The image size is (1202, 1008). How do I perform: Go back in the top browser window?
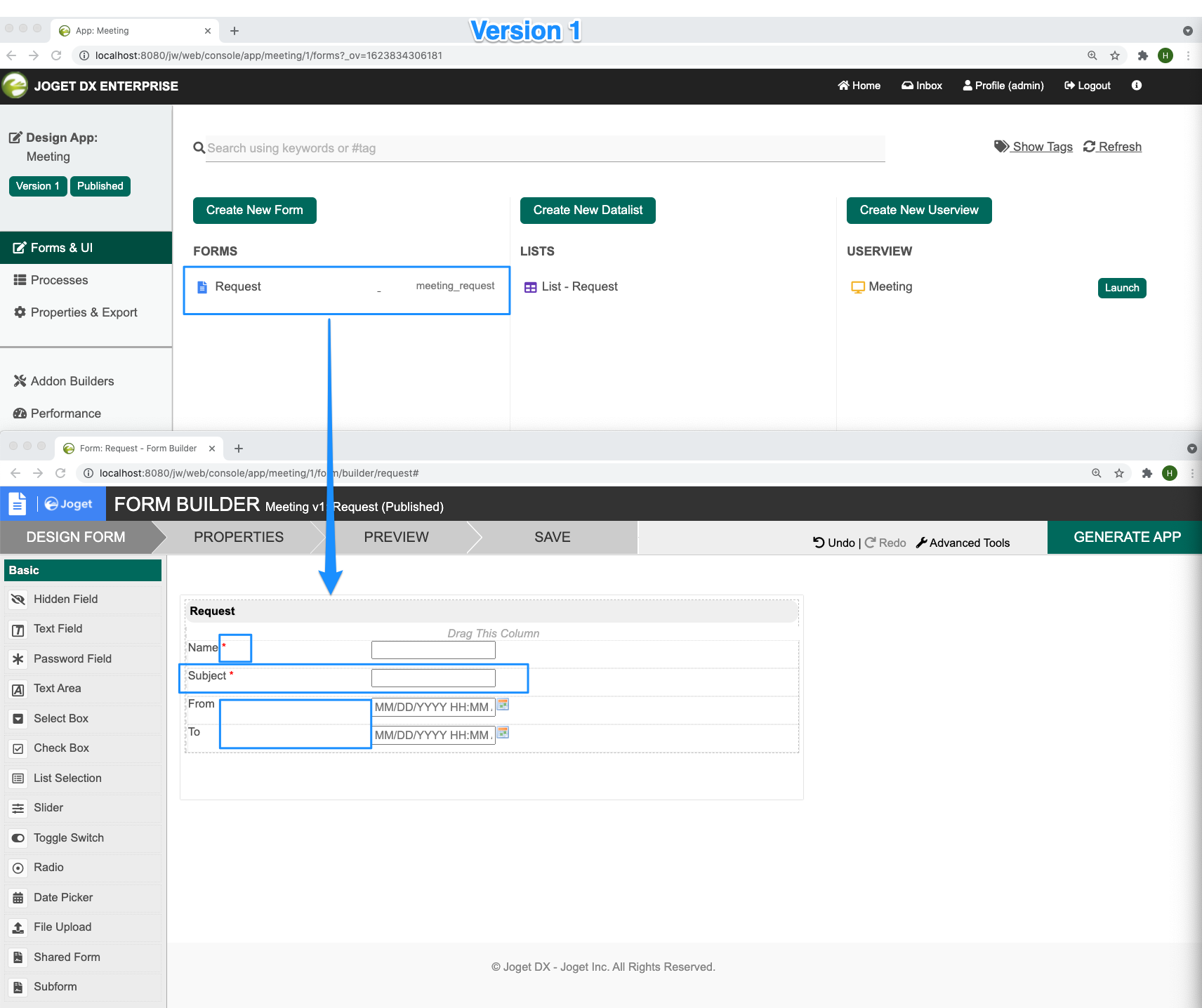coord(11,55)
